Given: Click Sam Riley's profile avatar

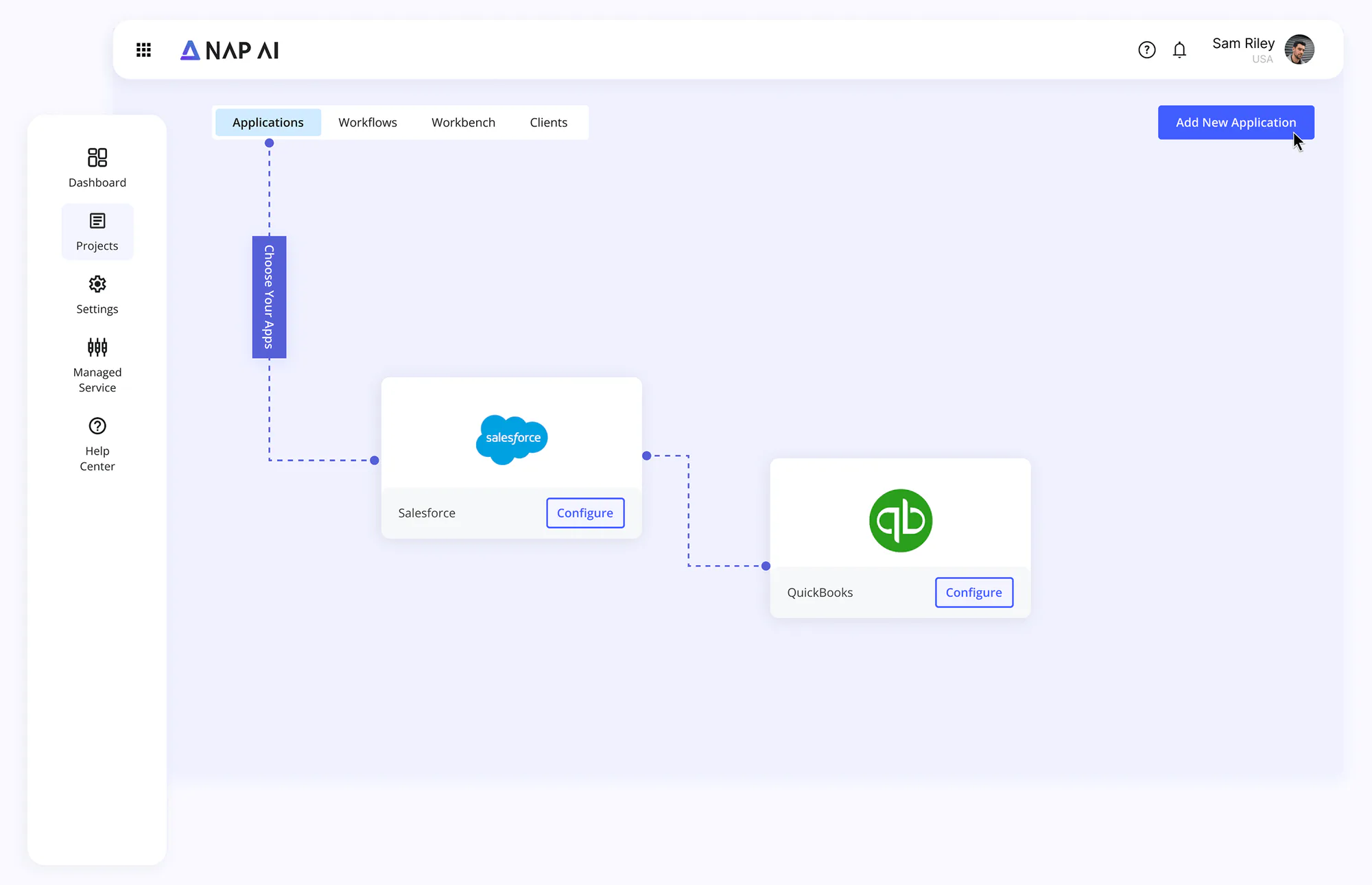Looking at the screenshot, I should tap(1299, 49).
